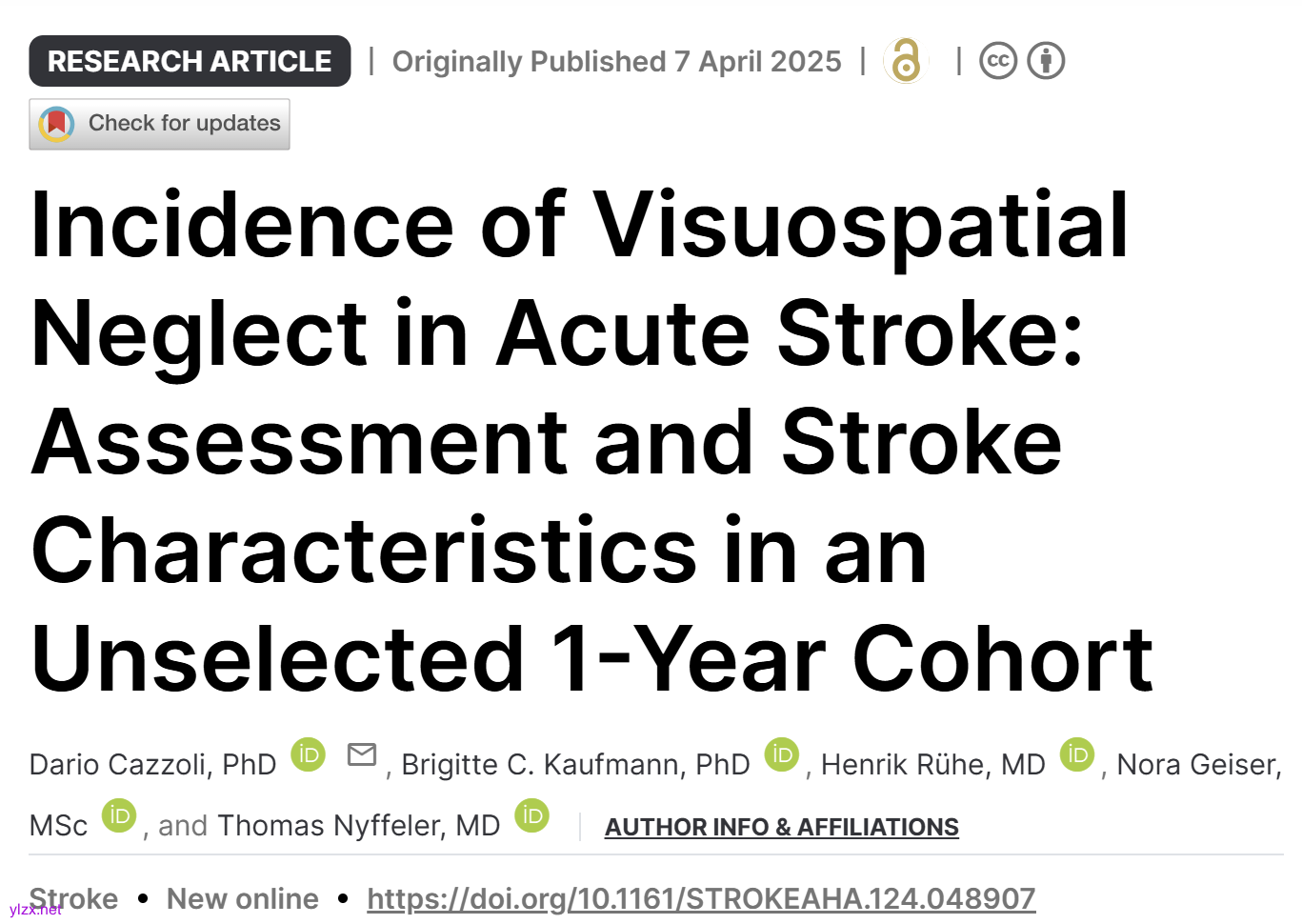Expand AUTHOR INFO & AFFILIATIONS section
Viewport: 1302px width, 924px height.
click(x=781, y=827)
